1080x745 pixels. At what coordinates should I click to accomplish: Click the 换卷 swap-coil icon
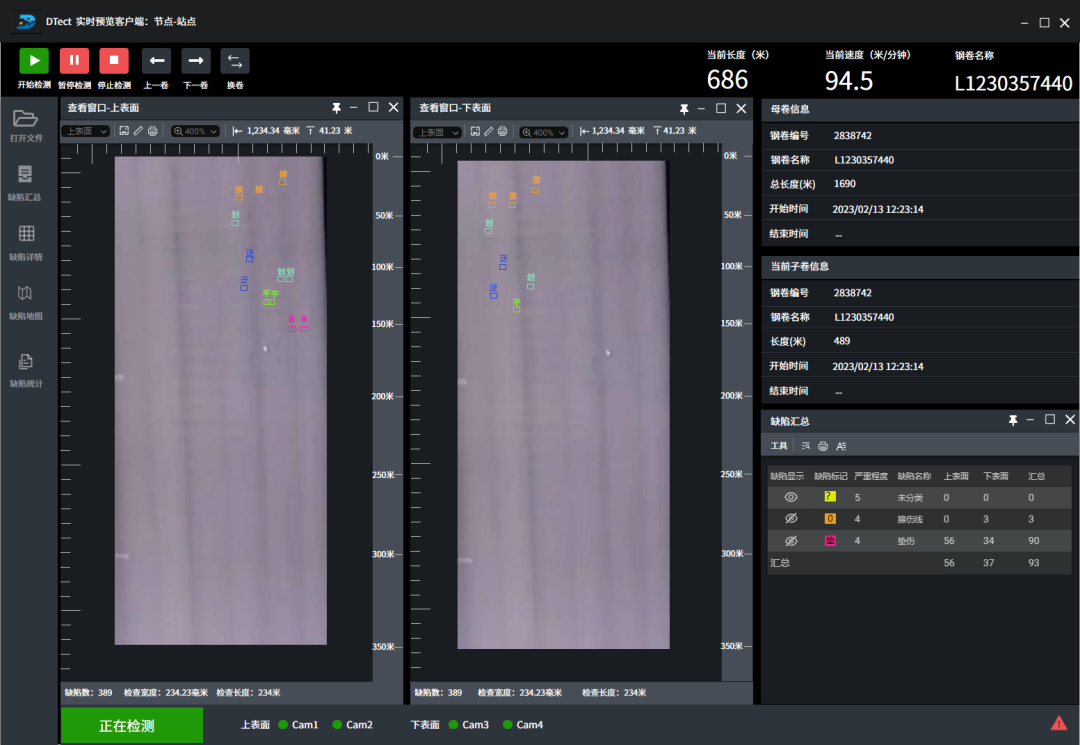(235, 61)
